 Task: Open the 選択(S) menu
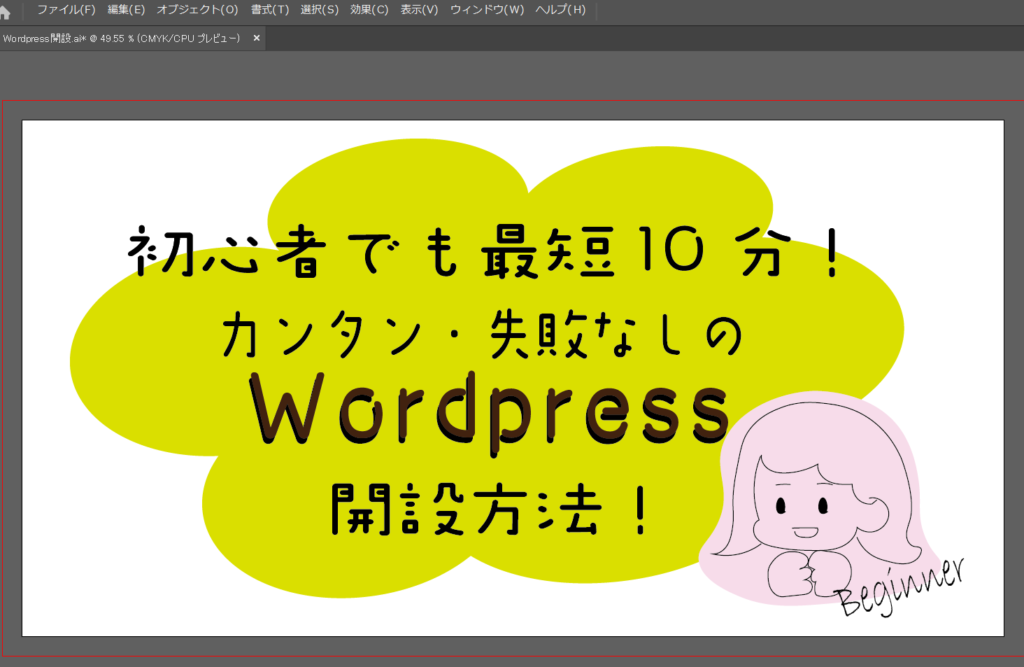click(319, 10)
